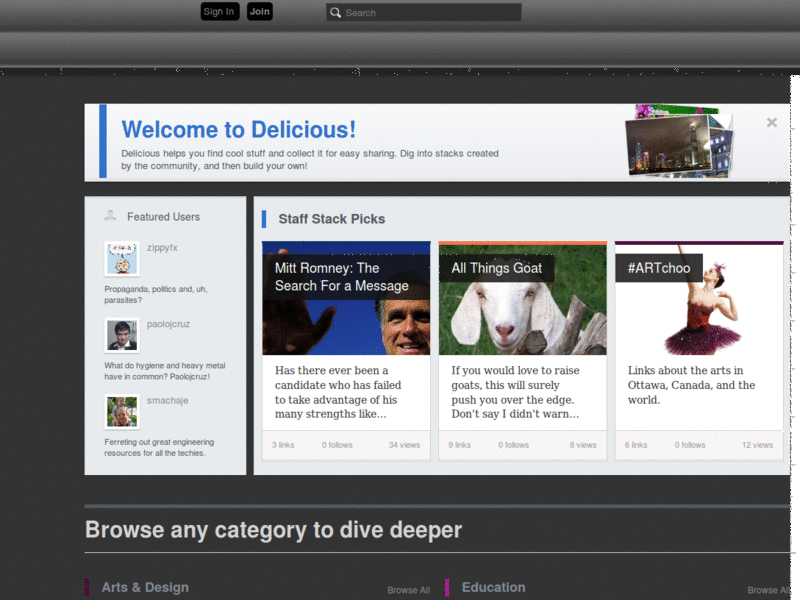
Task: Click '3 links' under Romney stack
Action: point(283,445)
